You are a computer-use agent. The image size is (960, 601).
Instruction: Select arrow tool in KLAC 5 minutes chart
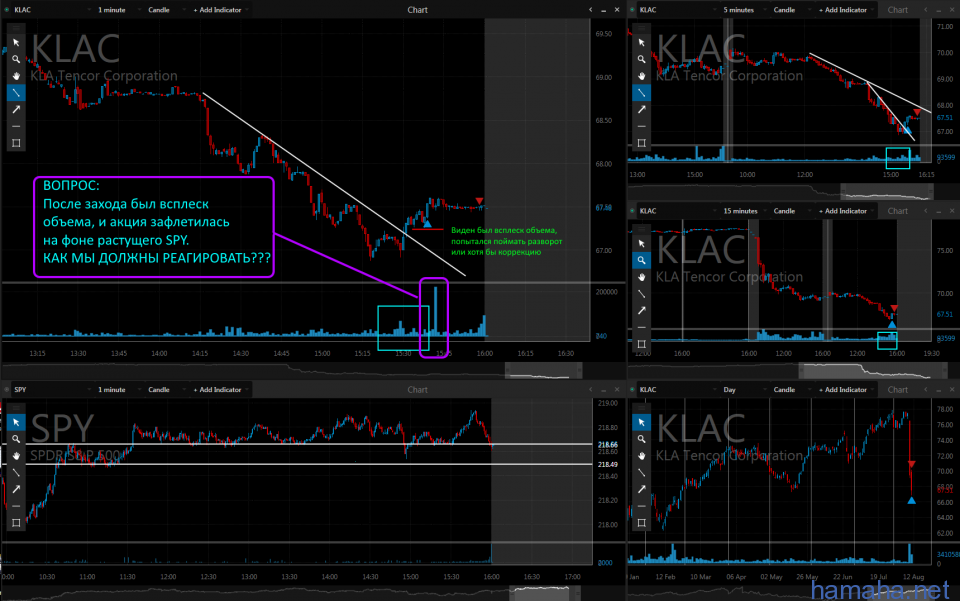pyautogui.click(x=641, y=110)
